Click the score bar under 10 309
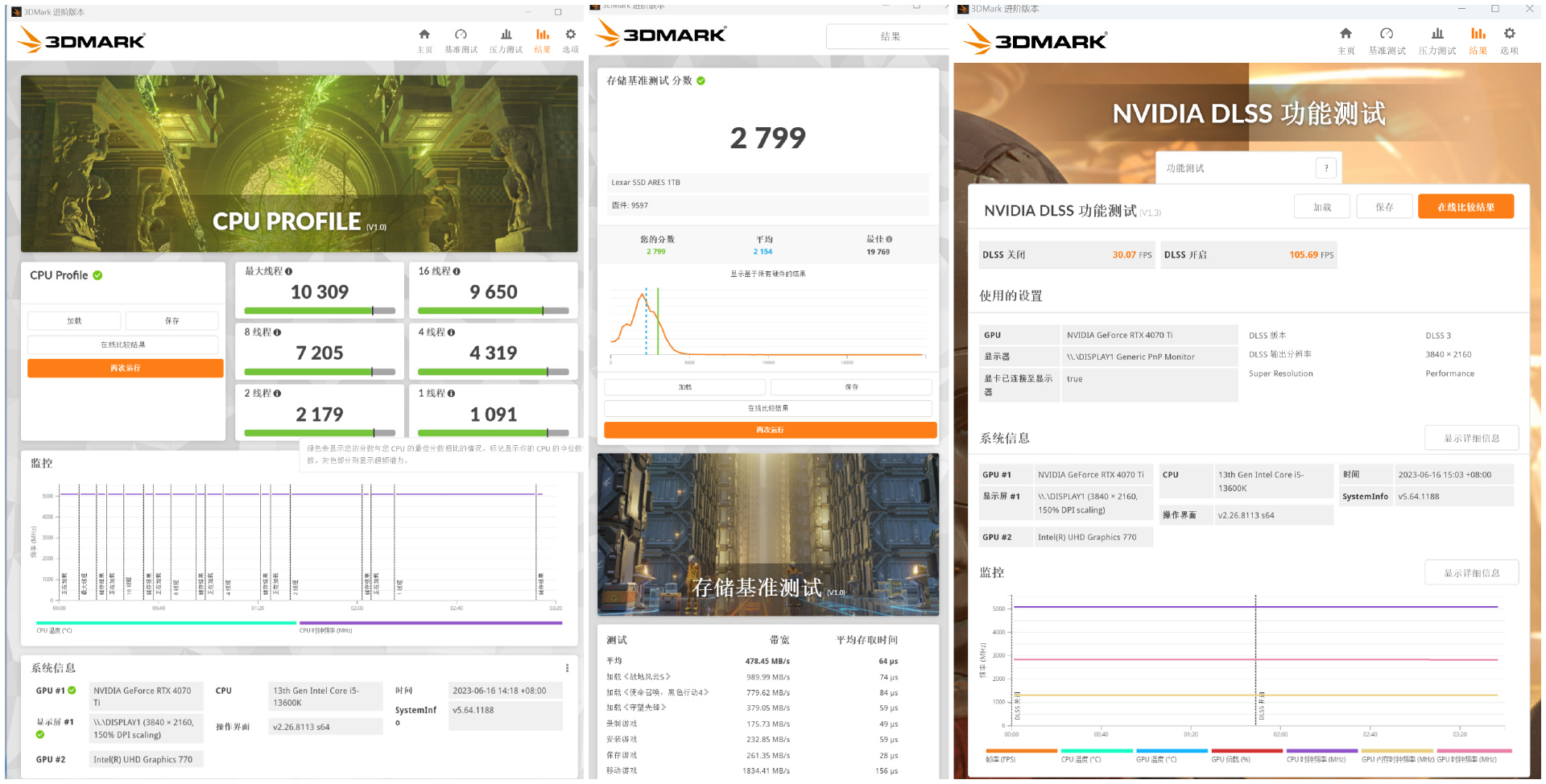 click(x=320, y=311)
